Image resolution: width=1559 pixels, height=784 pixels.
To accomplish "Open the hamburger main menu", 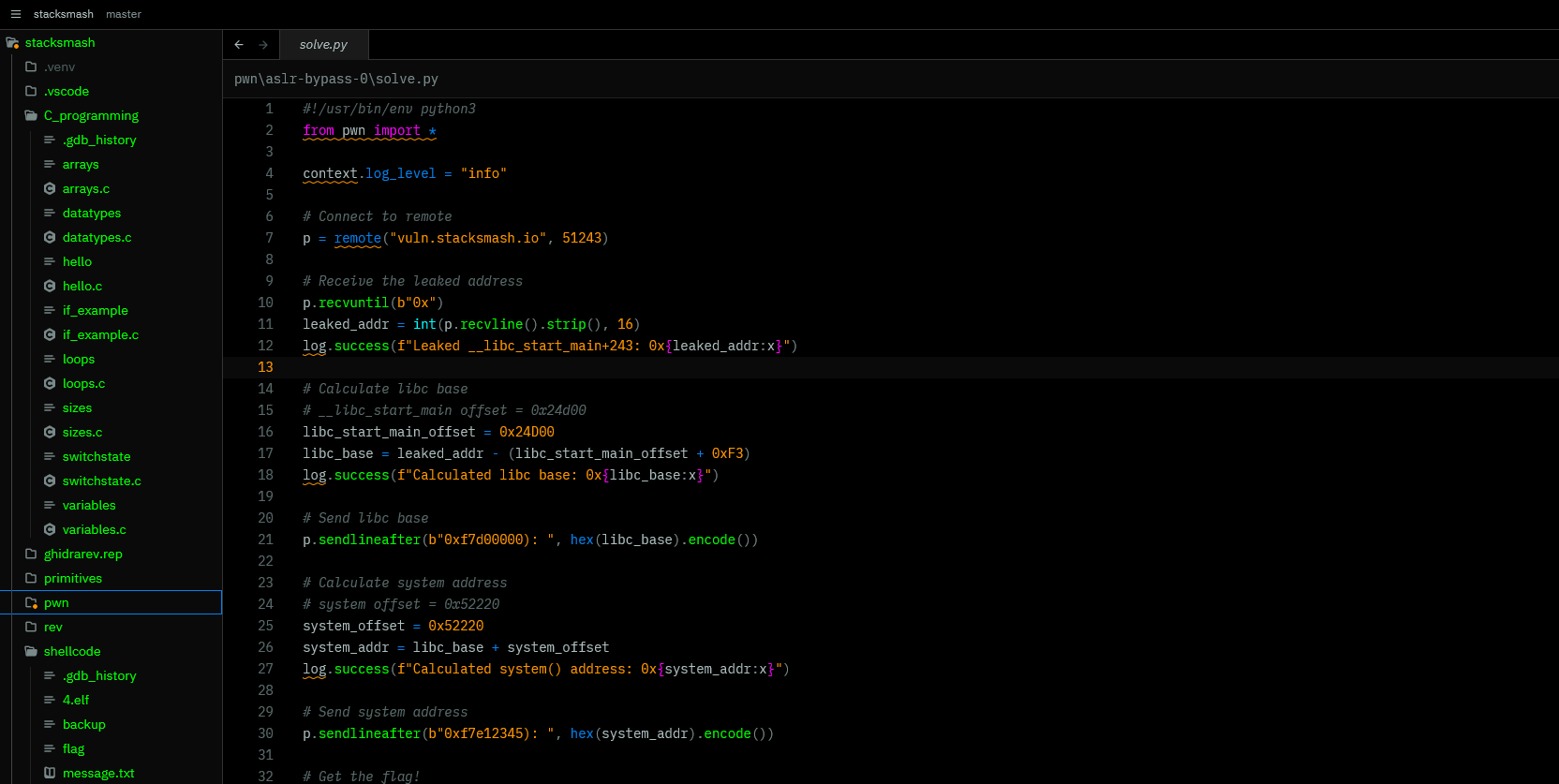I will [15, 14].
